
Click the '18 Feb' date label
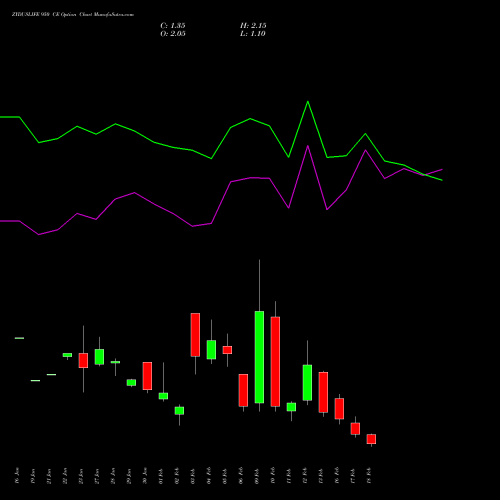(369, 476)
